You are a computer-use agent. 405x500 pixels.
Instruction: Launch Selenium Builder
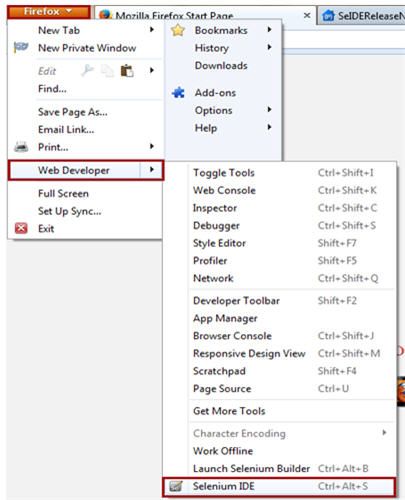click(x=280, y=469)
